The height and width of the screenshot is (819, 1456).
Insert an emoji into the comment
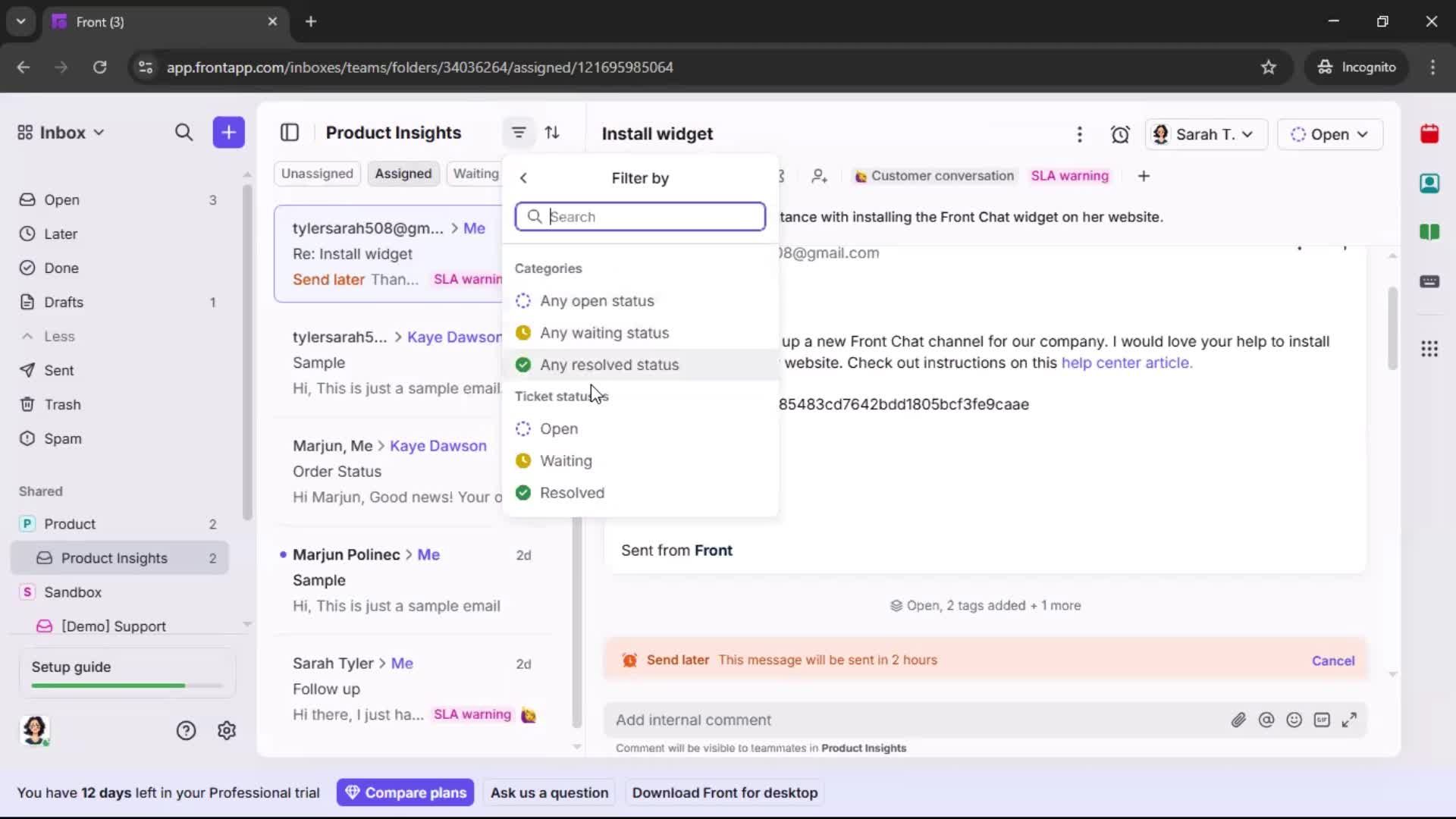coord(1294,720)
